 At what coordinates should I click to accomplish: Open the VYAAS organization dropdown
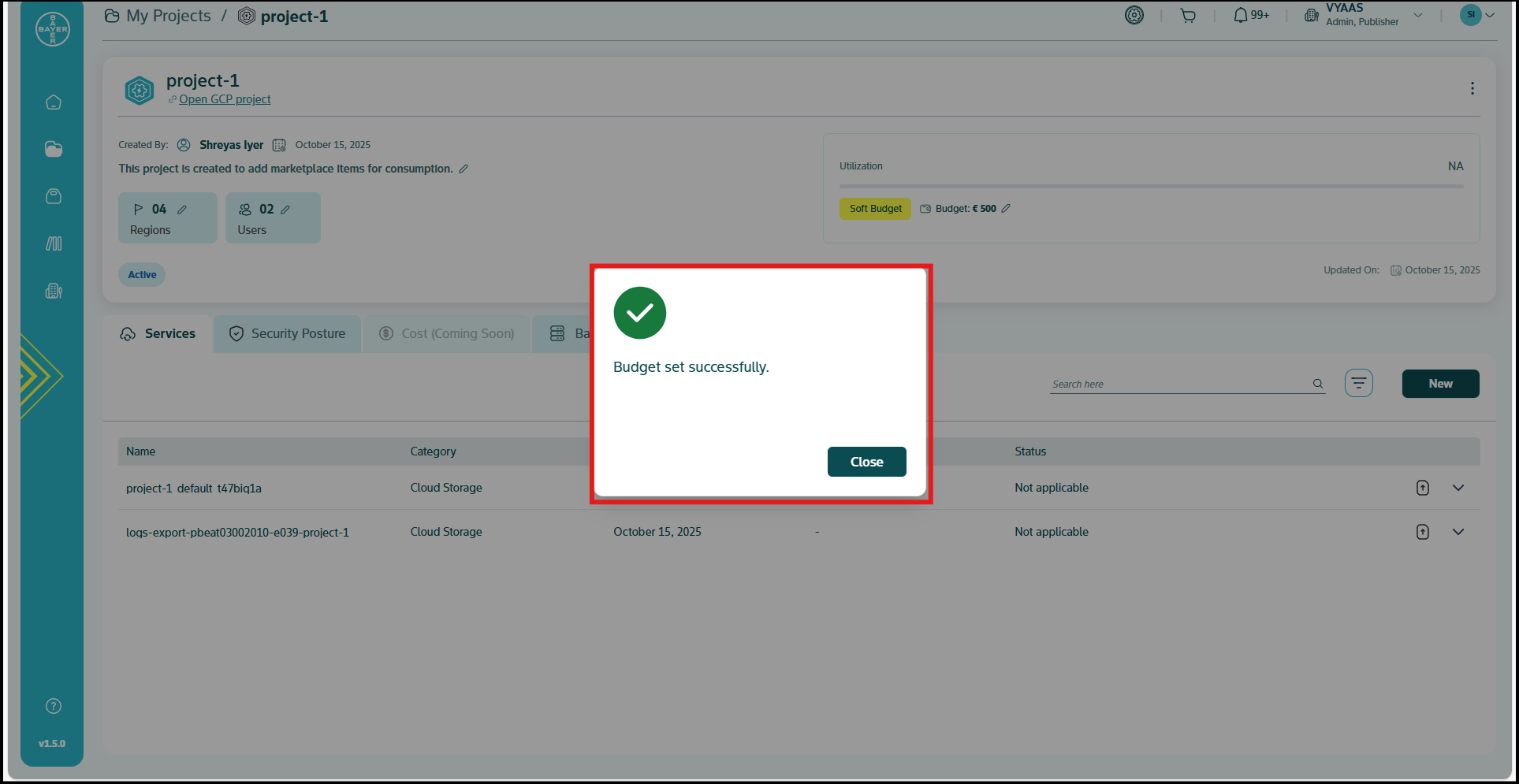point(1417,16)
